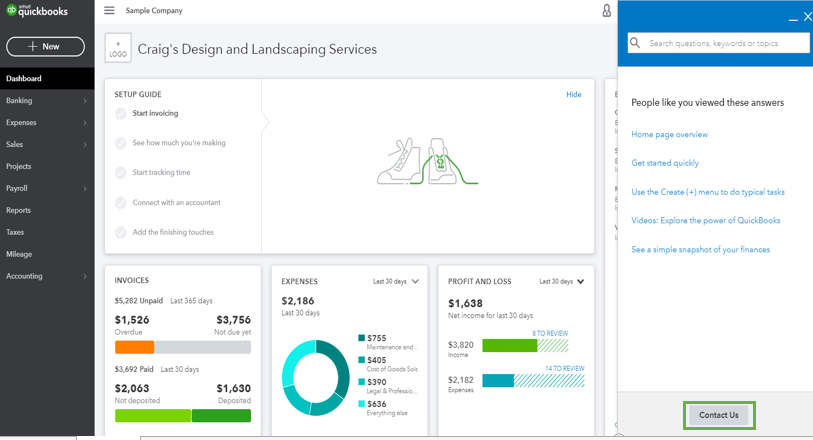Open Use the Create (+) menu help link
Image resolution: width=813 pixels, height=440 pixels.
(708, 192)
